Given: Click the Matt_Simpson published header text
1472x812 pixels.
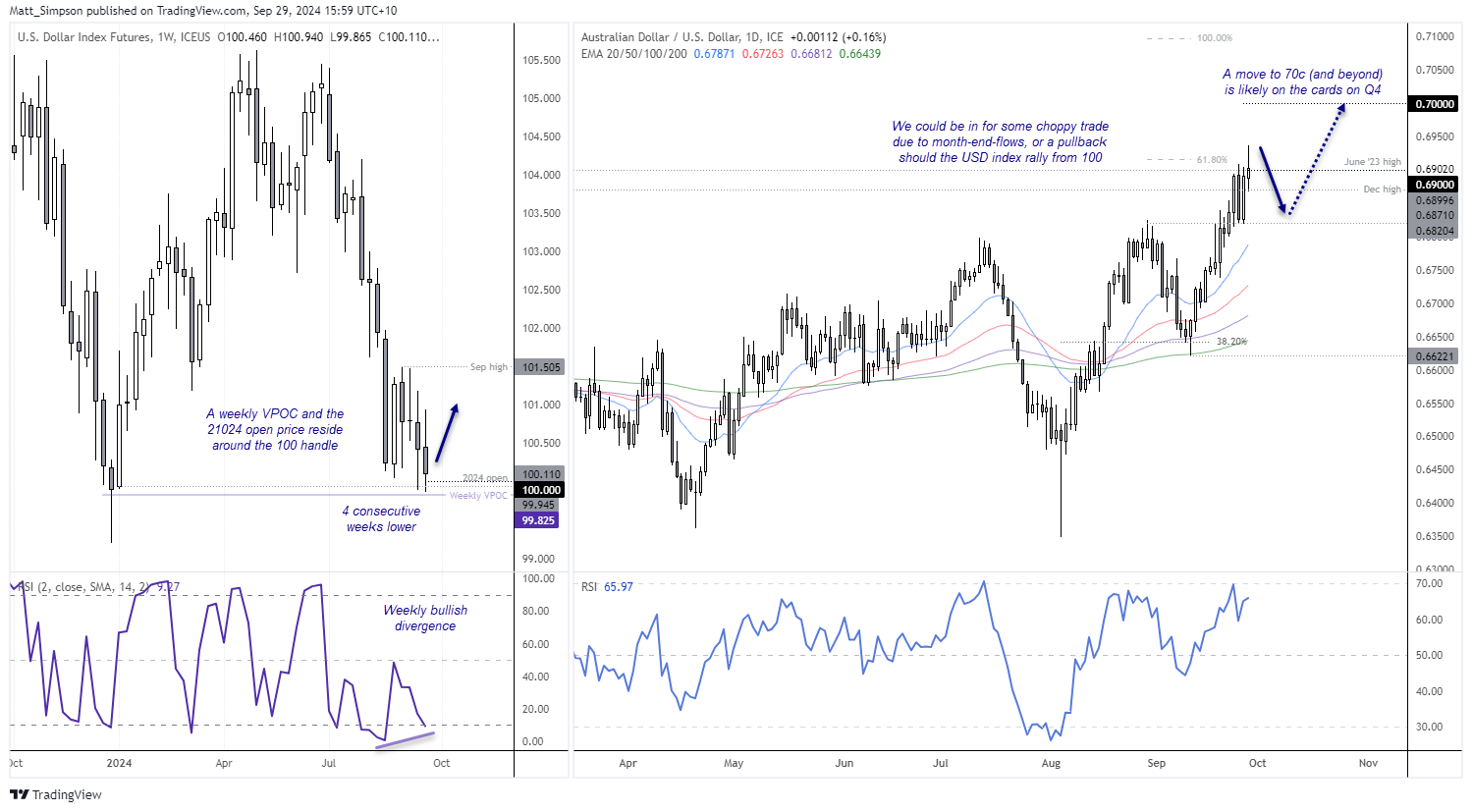Looking at the screenshot, I should pyautogui.click(x=203, y=11).
